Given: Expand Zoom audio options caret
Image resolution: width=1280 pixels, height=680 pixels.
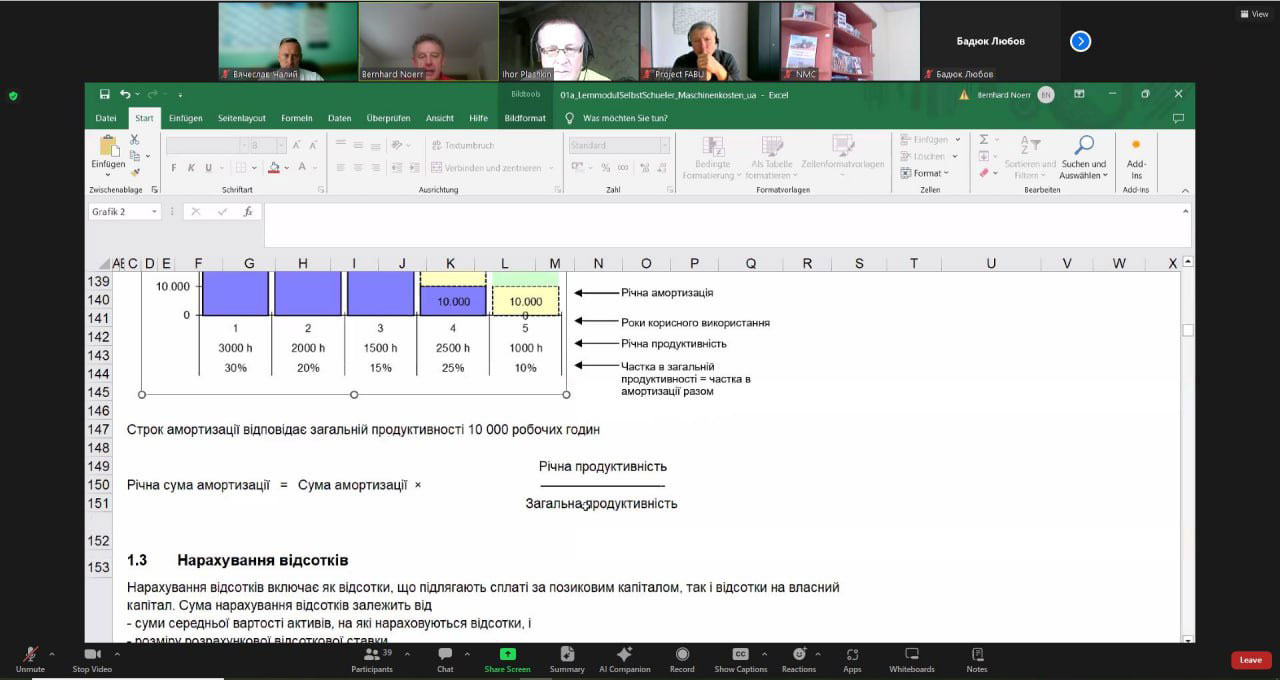Looking at the screenshot, I should [52, 653].
